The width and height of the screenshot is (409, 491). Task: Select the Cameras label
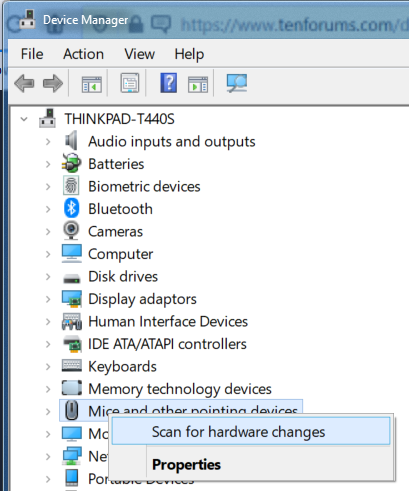[x=115, y=232]
